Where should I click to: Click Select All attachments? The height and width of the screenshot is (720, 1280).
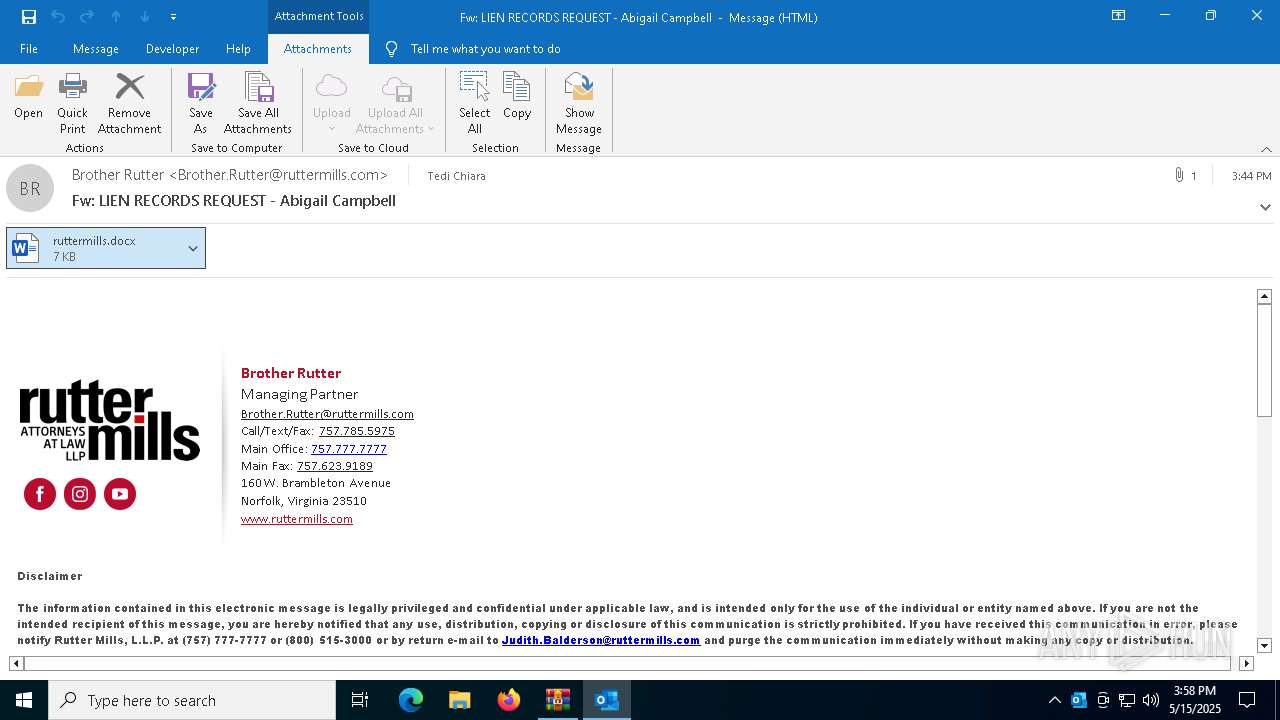474,104
